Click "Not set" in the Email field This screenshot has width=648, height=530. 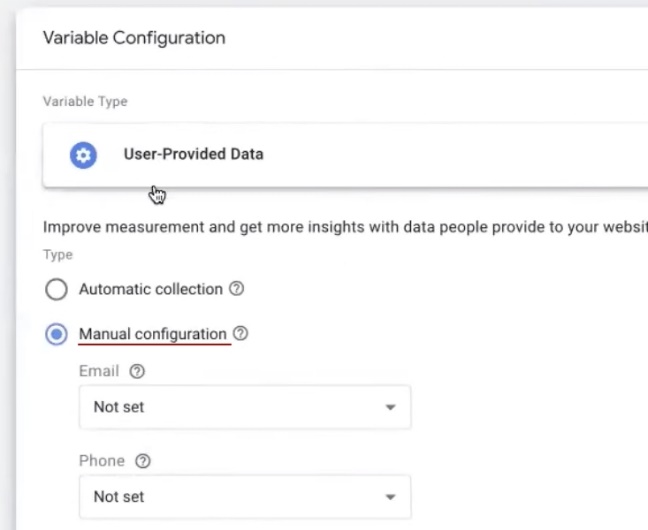(x=119, y=407)
